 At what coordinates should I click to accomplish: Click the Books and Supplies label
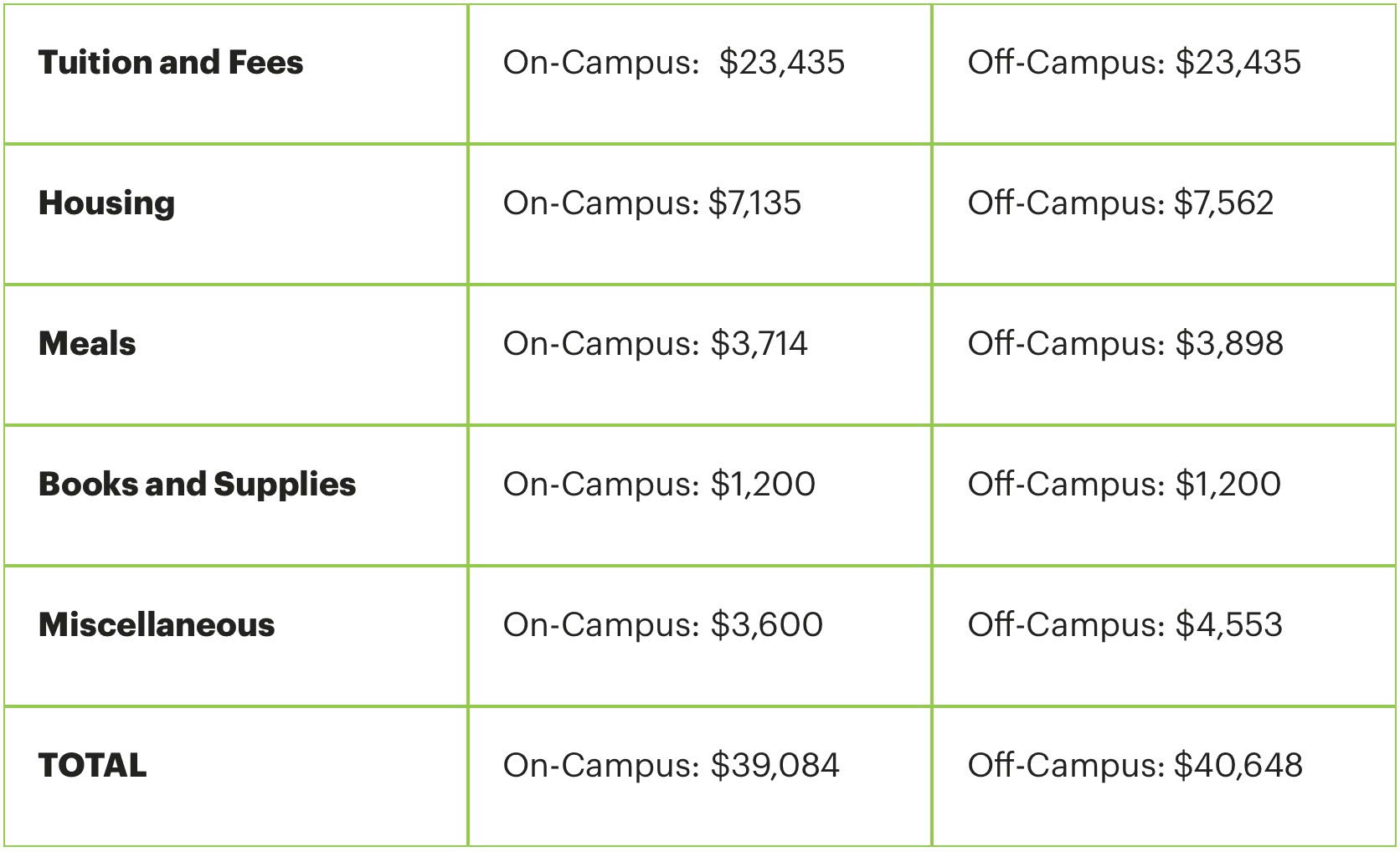pos(198,485)
